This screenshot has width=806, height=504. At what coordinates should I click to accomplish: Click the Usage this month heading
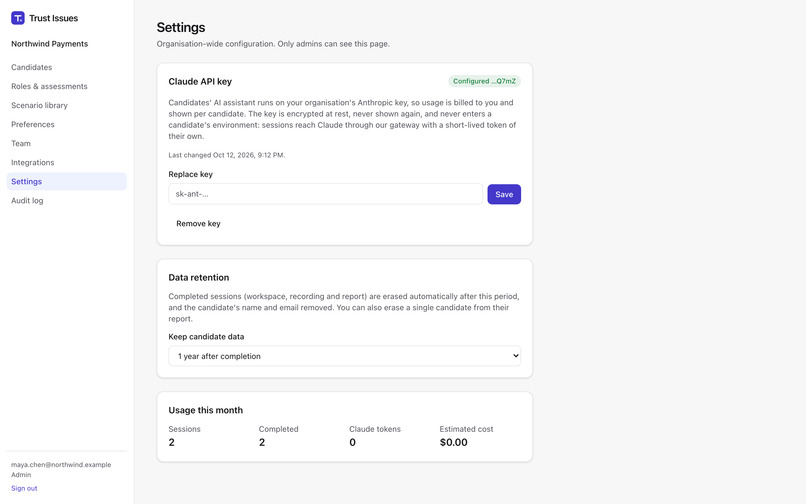click(206, 410)
